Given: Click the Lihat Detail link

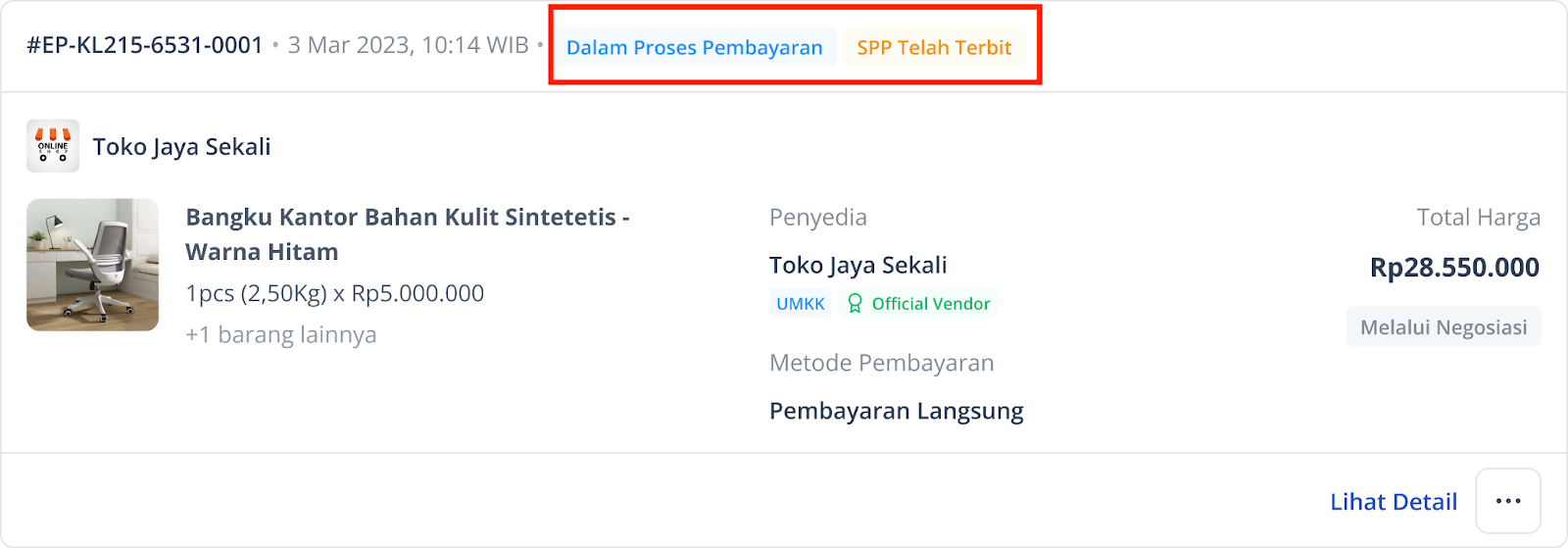Looking at the screenshot, I should (x=1393, y=502).
